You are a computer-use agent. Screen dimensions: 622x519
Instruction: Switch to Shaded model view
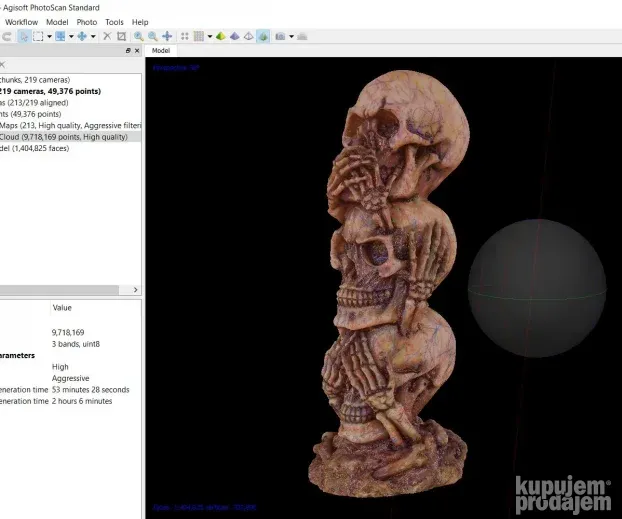221,37
